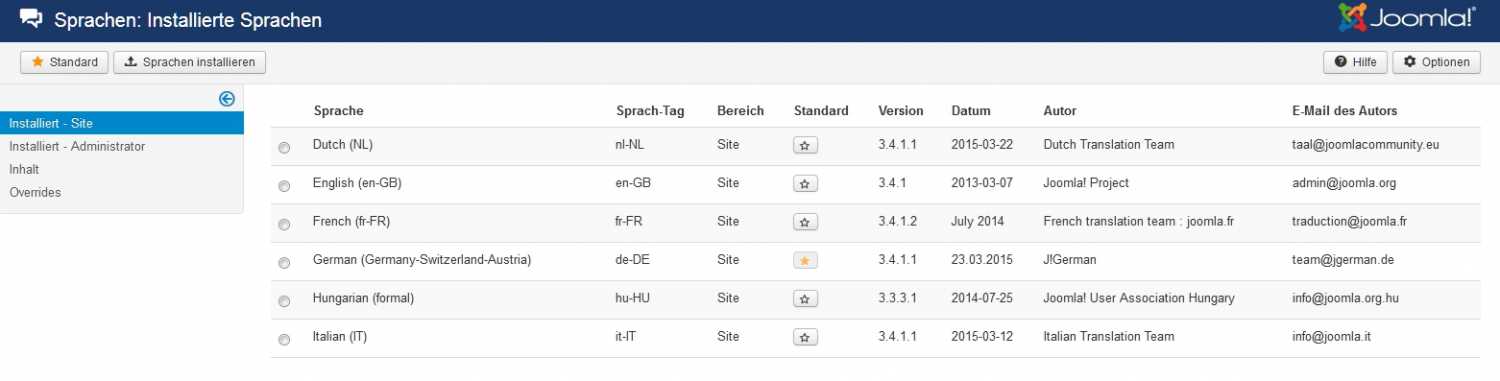Open the Hilfe help button

pyautogui.click(x=1355, y=62)
